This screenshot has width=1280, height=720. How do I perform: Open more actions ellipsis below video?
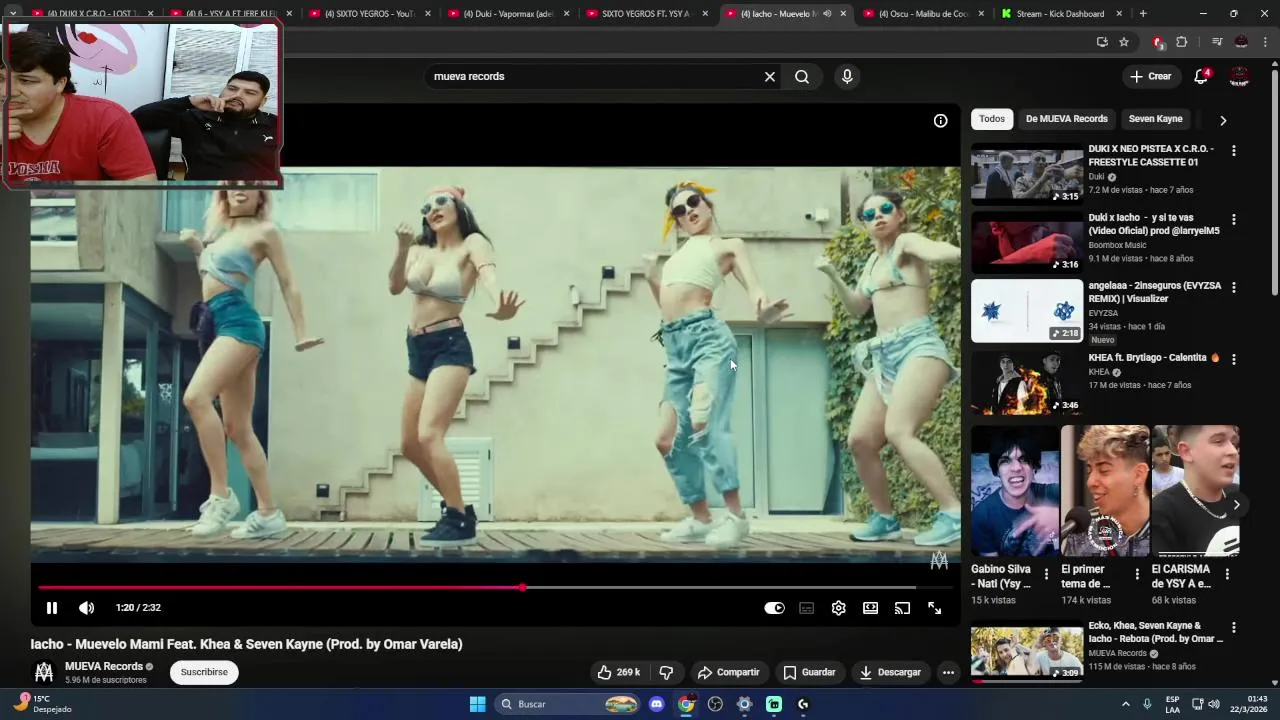(x=948, y=672)
